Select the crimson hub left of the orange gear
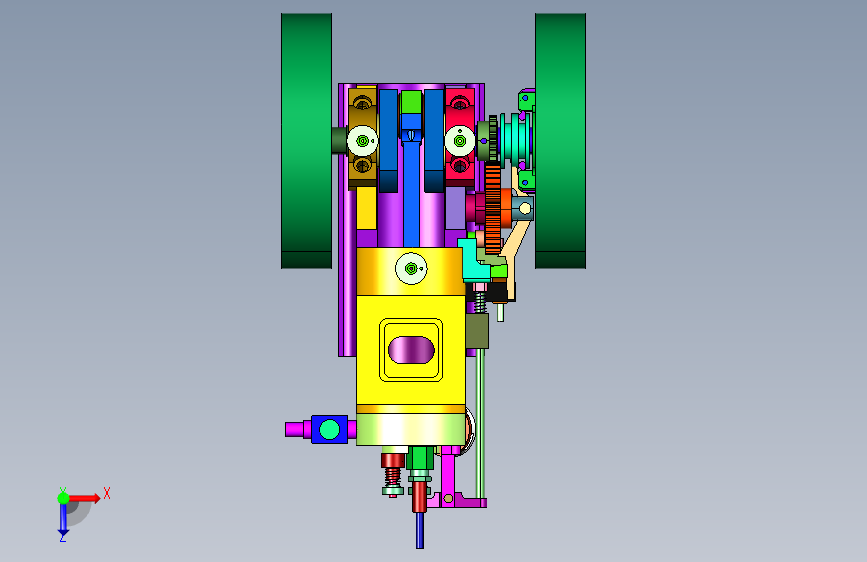Image resolution: width=867 pixels, height=562 pixels. pyautogui.click(x=476, y=207)
